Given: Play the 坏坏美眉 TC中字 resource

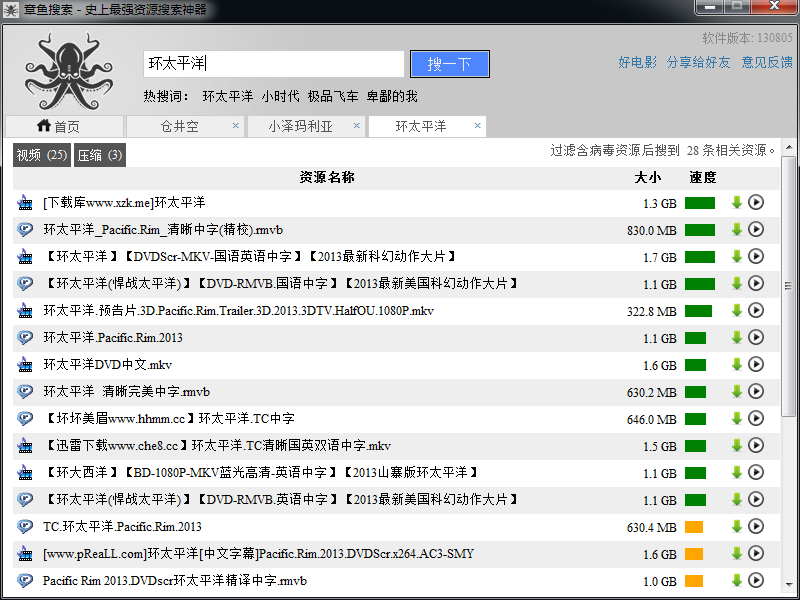Looking at the screenshot, I should [x=756, y=419].
